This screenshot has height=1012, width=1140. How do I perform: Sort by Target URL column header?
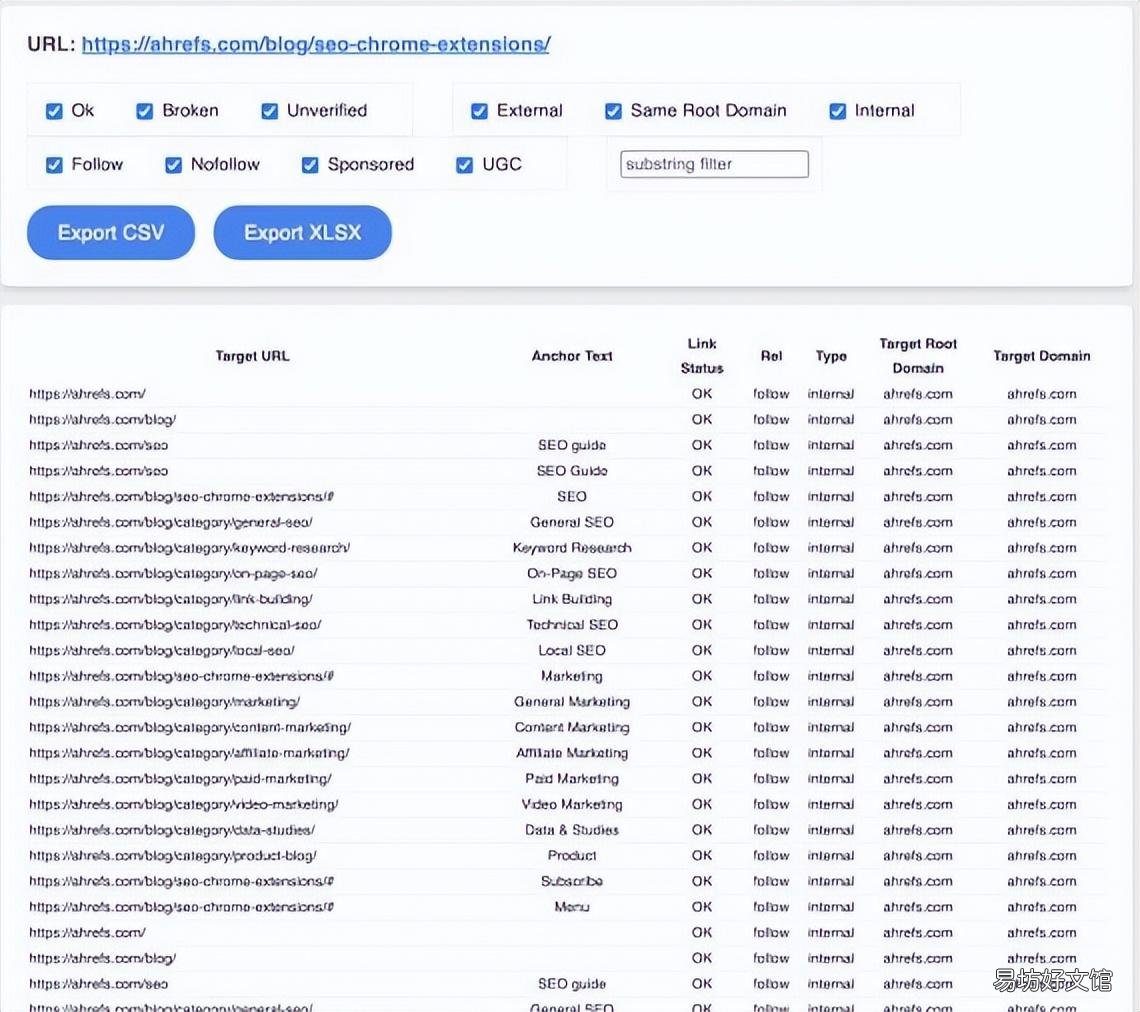click(x=252, y=356)
